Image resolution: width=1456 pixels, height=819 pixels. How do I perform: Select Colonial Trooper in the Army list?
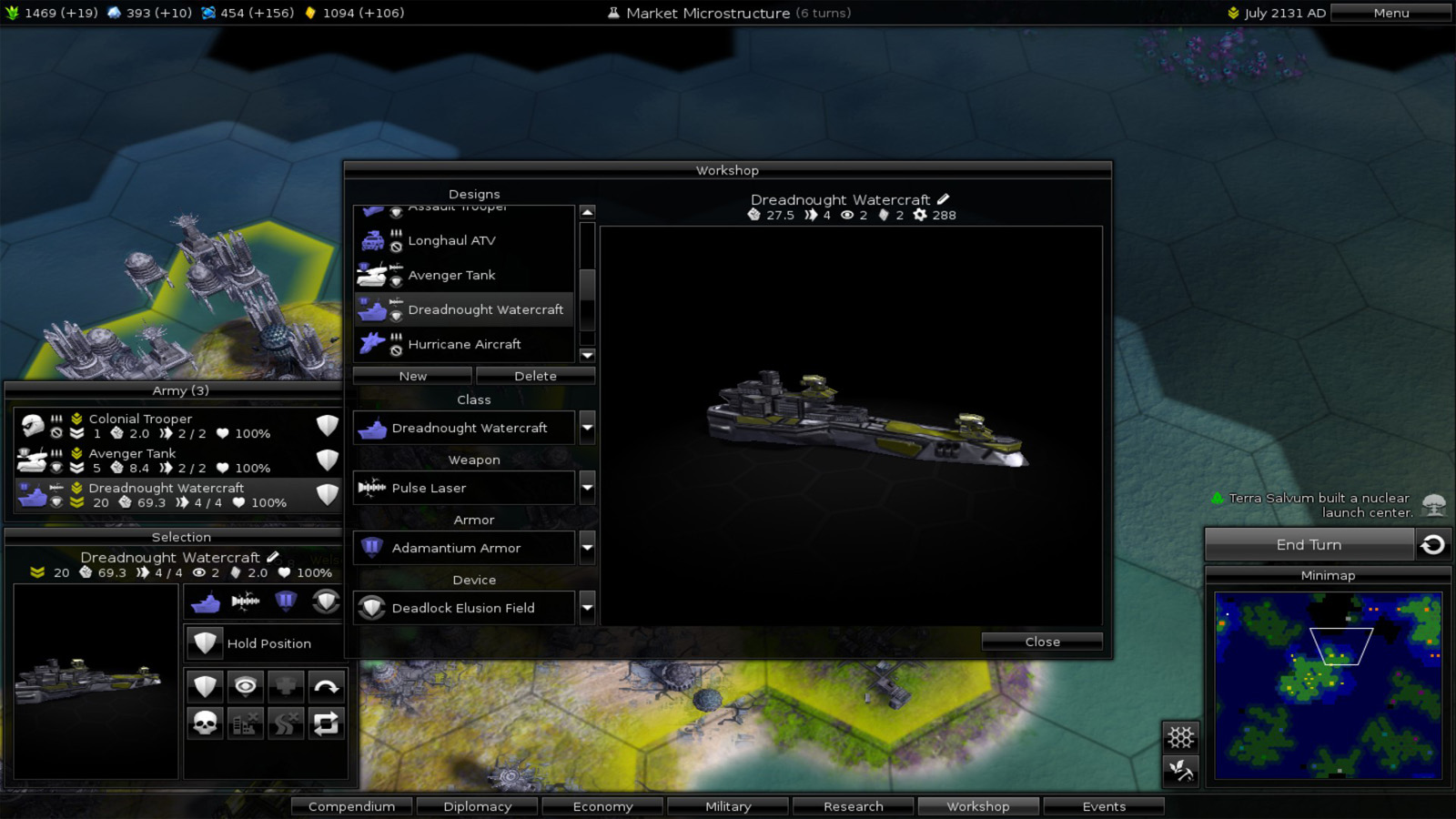coord(178,426)
